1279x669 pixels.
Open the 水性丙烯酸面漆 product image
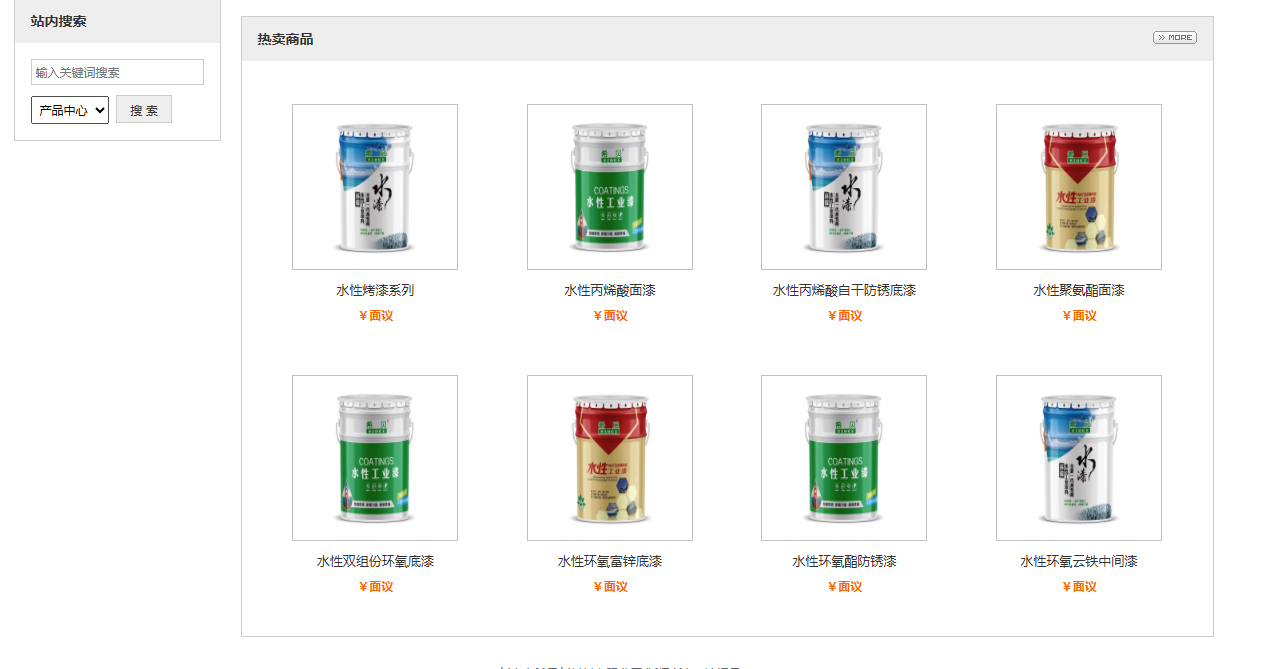(610, 187)
